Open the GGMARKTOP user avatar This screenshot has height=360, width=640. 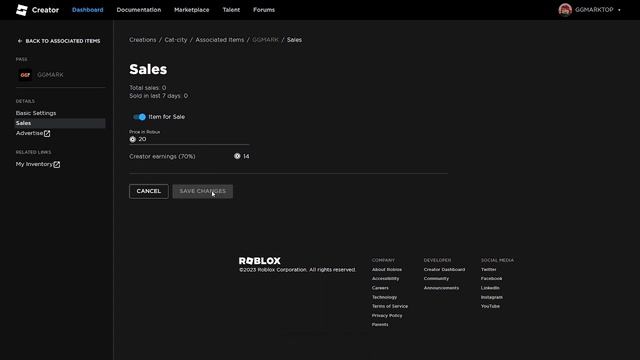(x=565, y=10)
